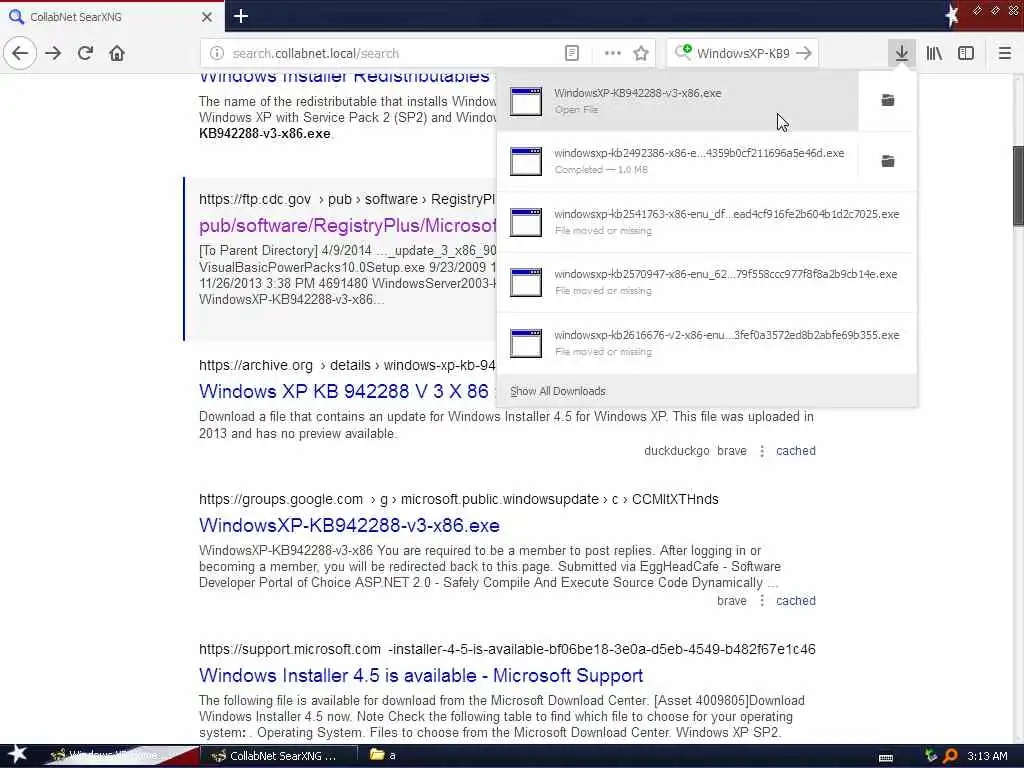Open the browser home page
Image resolution: width=1024 pixels, height=768 pixels.
tap(117, 53)
